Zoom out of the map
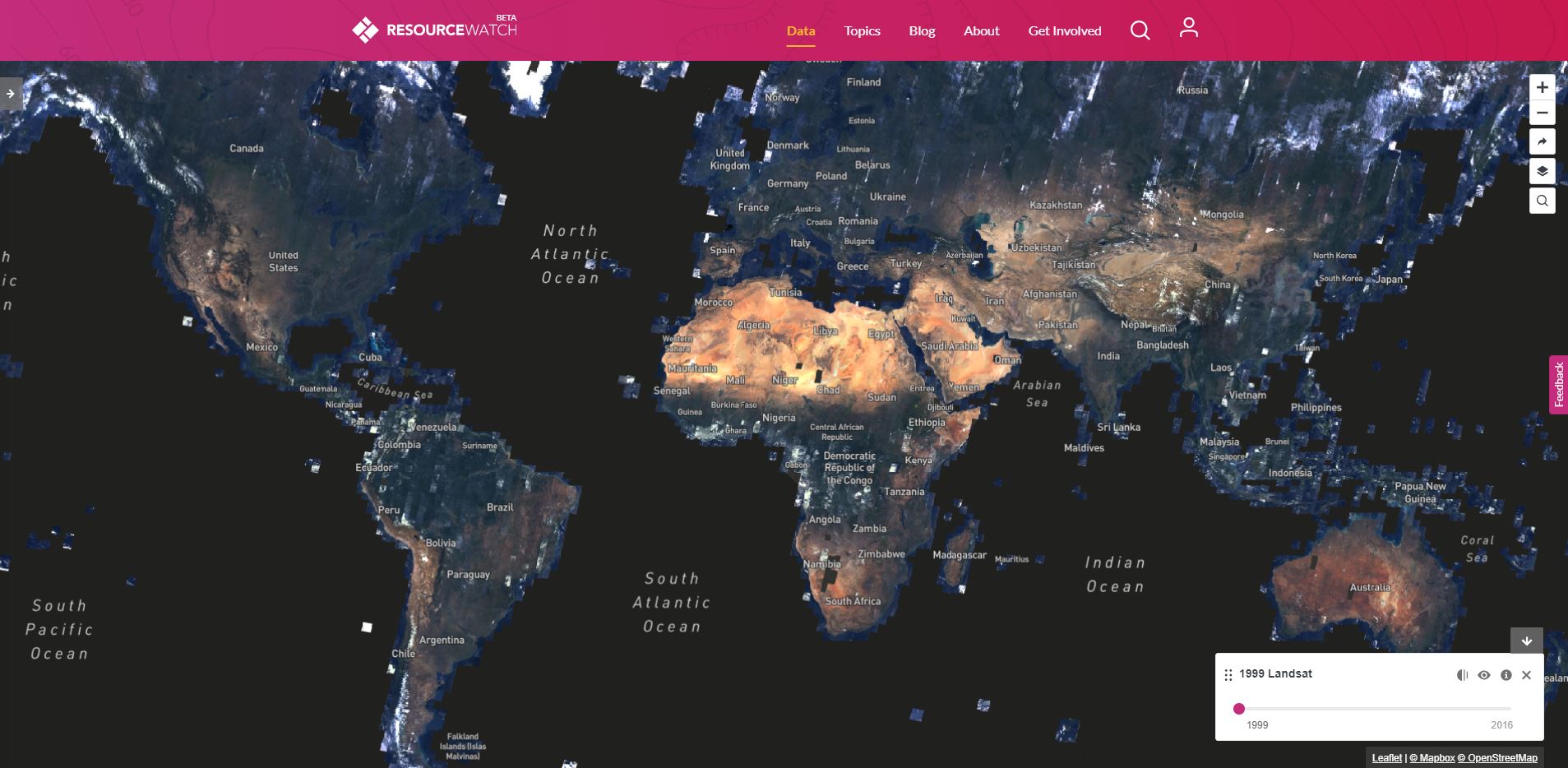This screenshot has height=768, width=1568. point(1542,113)
